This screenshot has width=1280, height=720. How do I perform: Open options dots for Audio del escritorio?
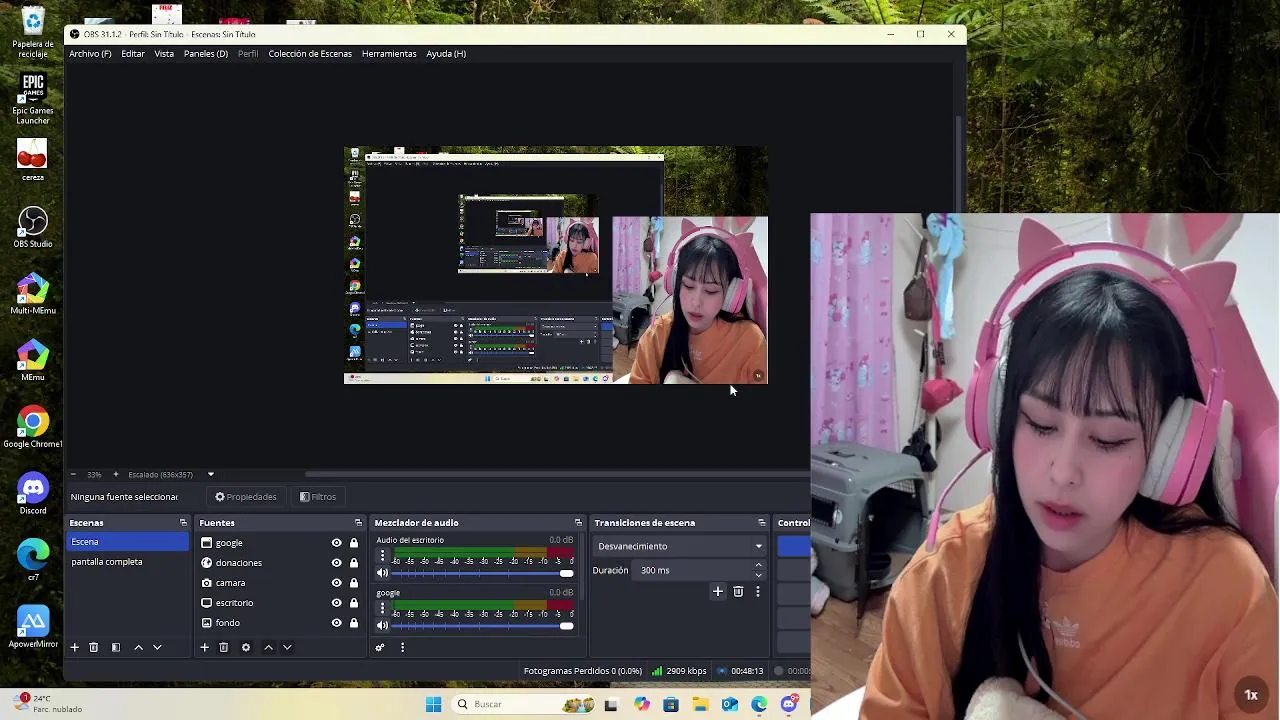click(x=382, y=556)
